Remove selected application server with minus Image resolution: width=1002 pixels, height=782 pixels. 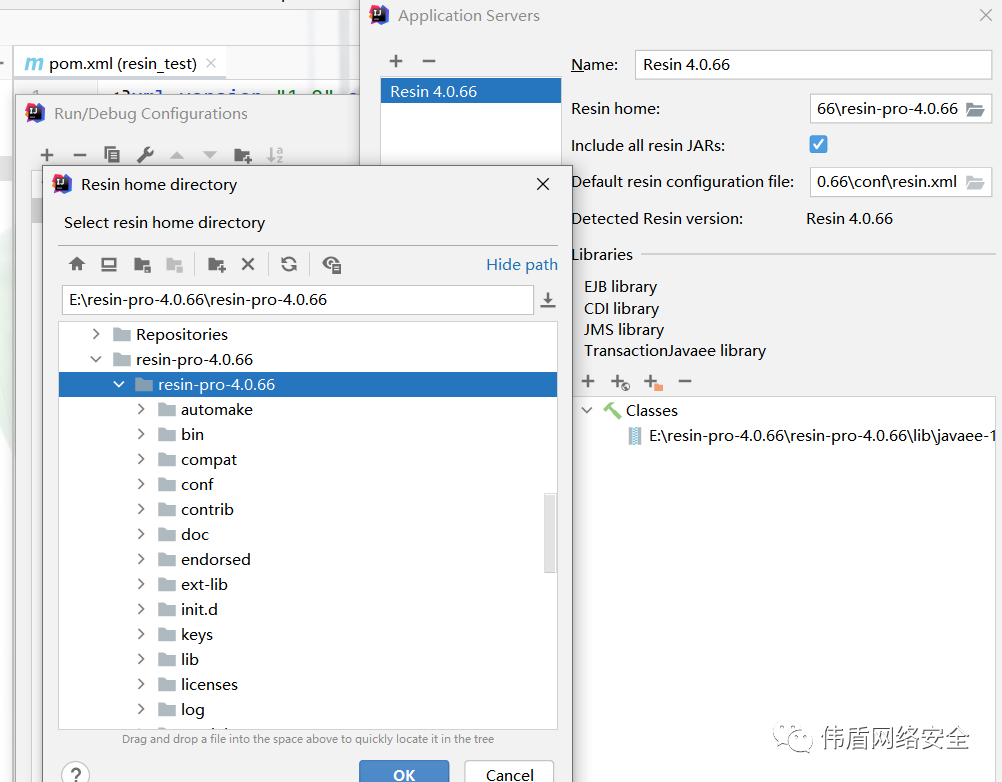pyautogui.click(x=429, y=61)
